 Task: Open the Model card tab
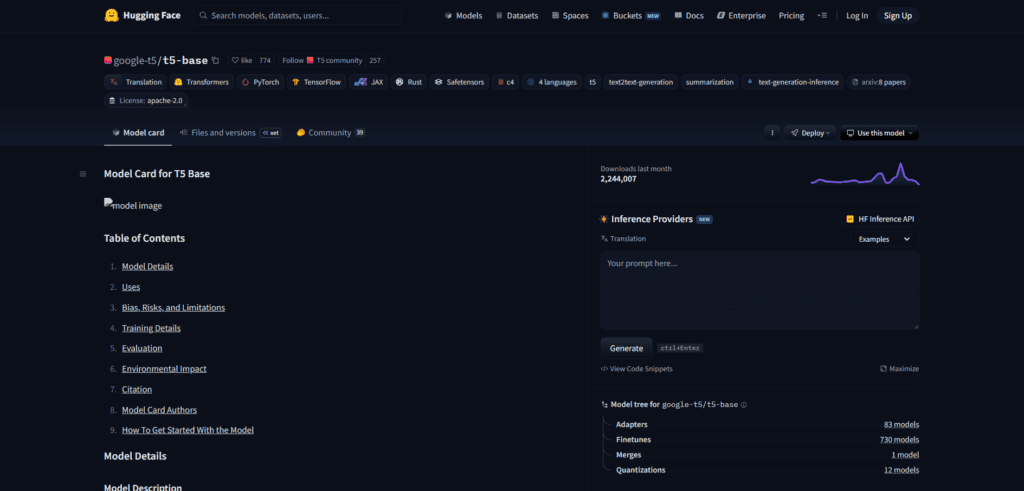[138, 133]
